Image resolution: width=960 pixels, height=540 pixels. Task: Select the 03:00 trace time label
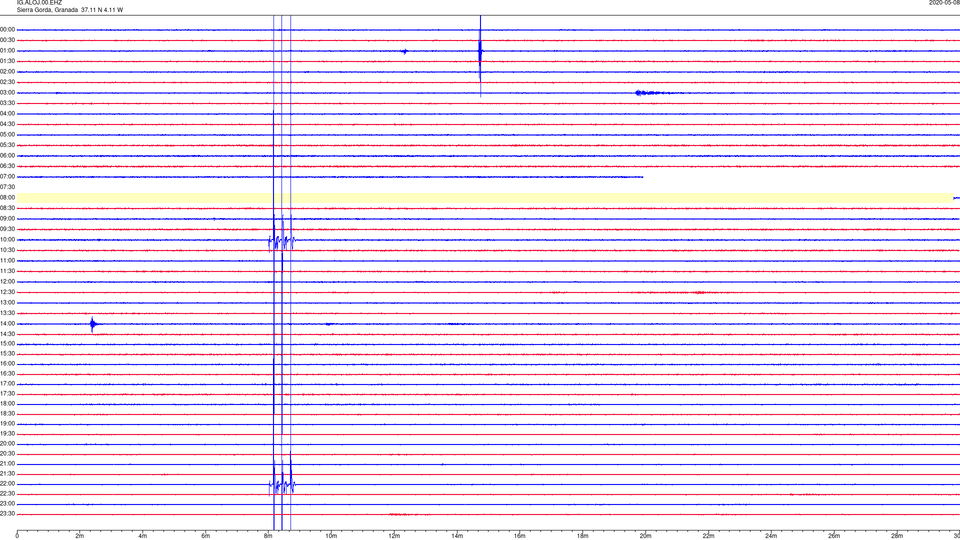(7, 92)
